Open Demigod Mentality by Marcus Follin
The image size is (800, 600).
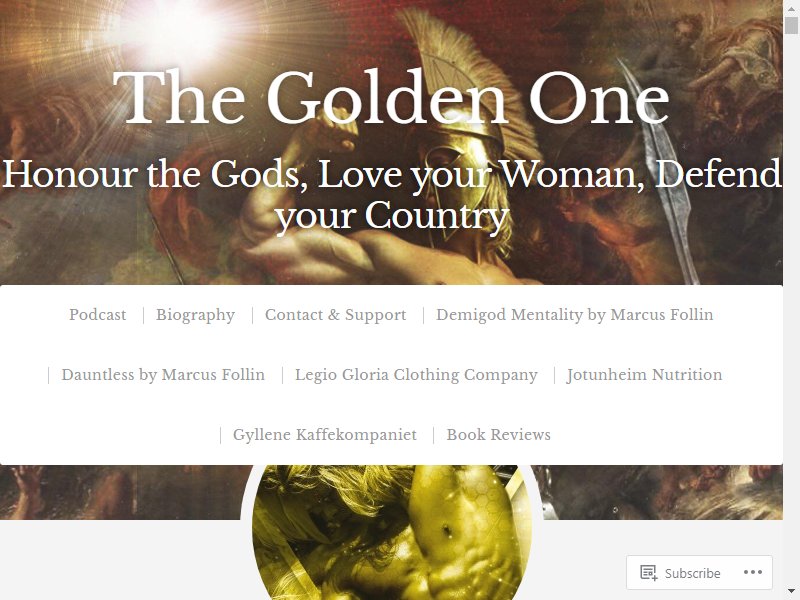point(574,315)
